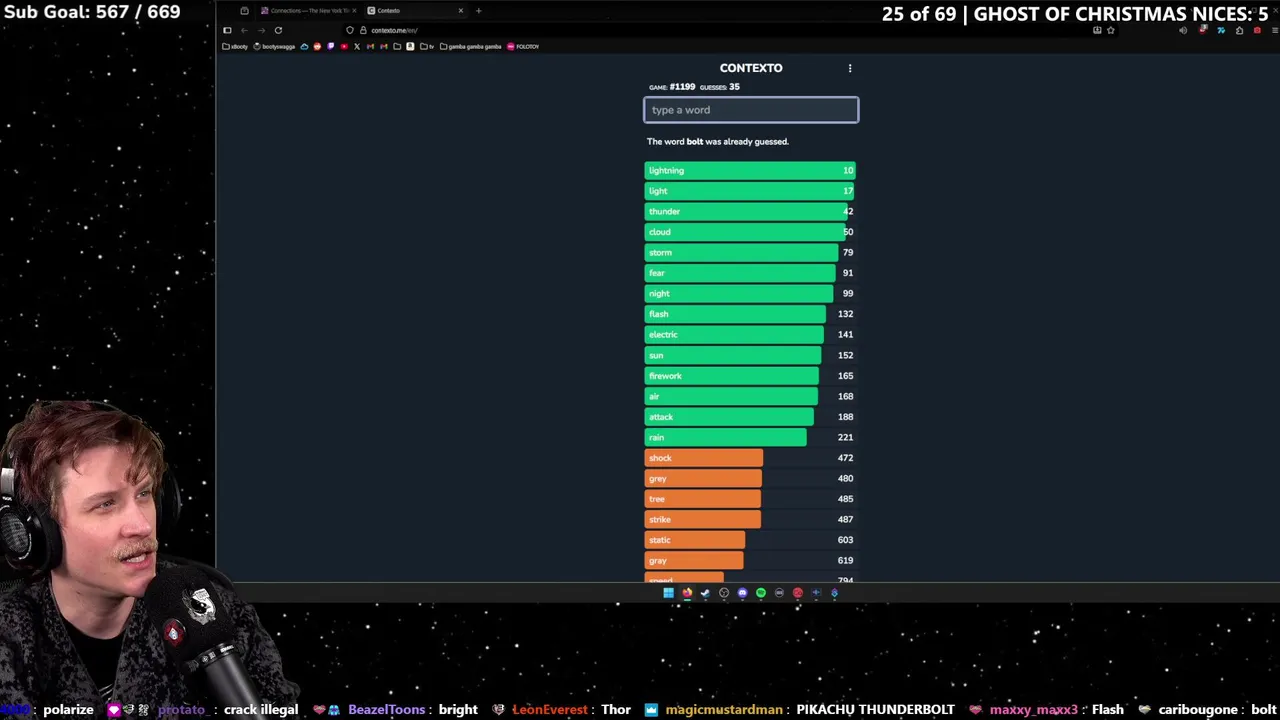Click the 'air' guess row
Viewport: 1280px width, 720px height.
(750, 396)
